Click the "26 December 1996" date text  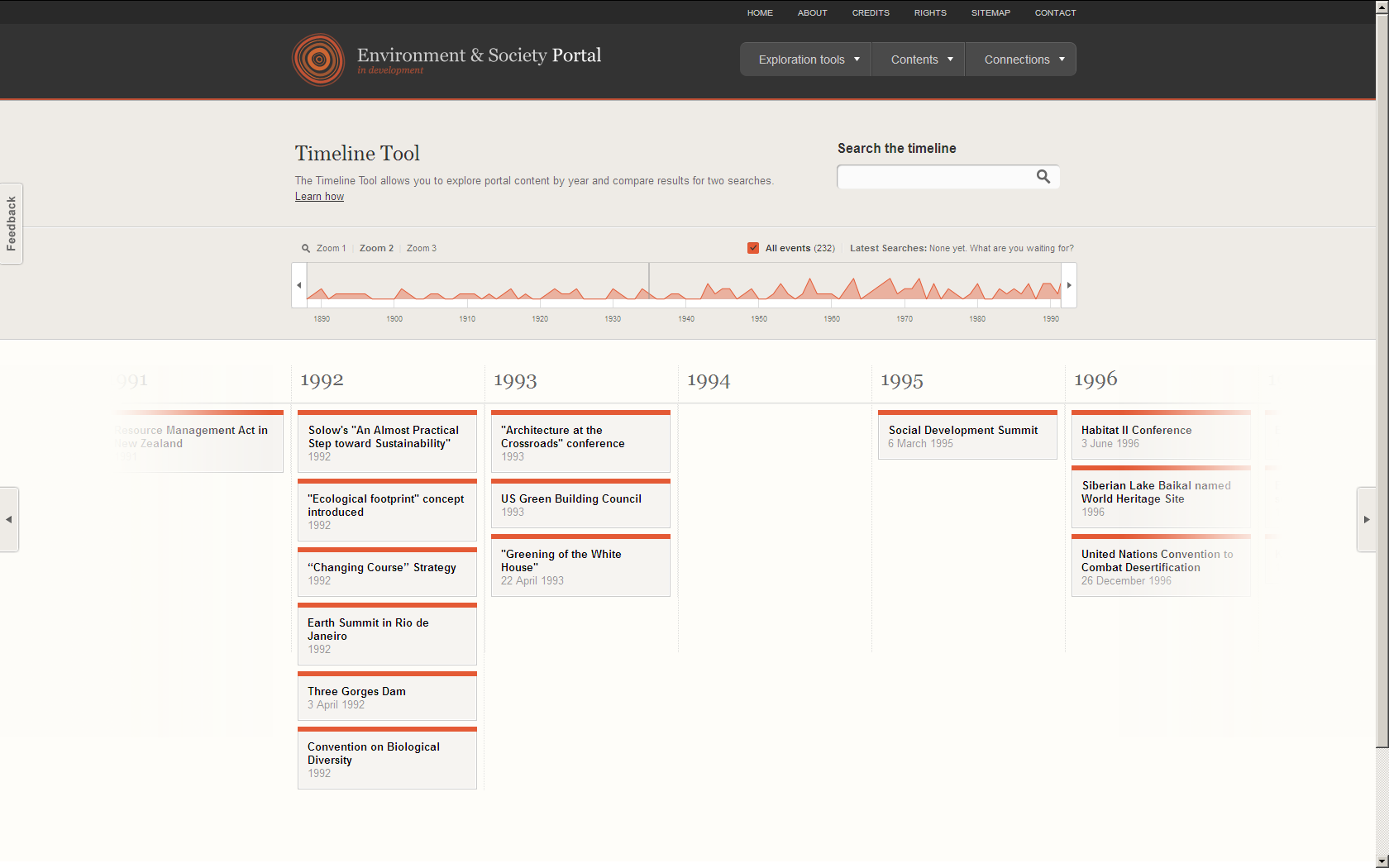point(1126,581)
